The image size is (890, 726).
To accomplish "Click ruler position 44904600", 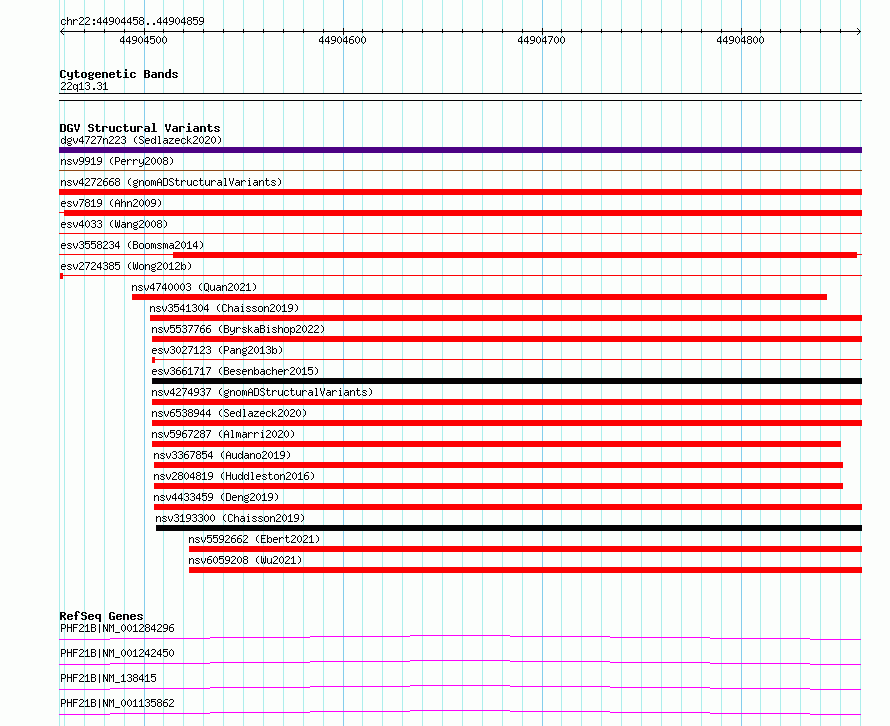I will pos(342,40).
